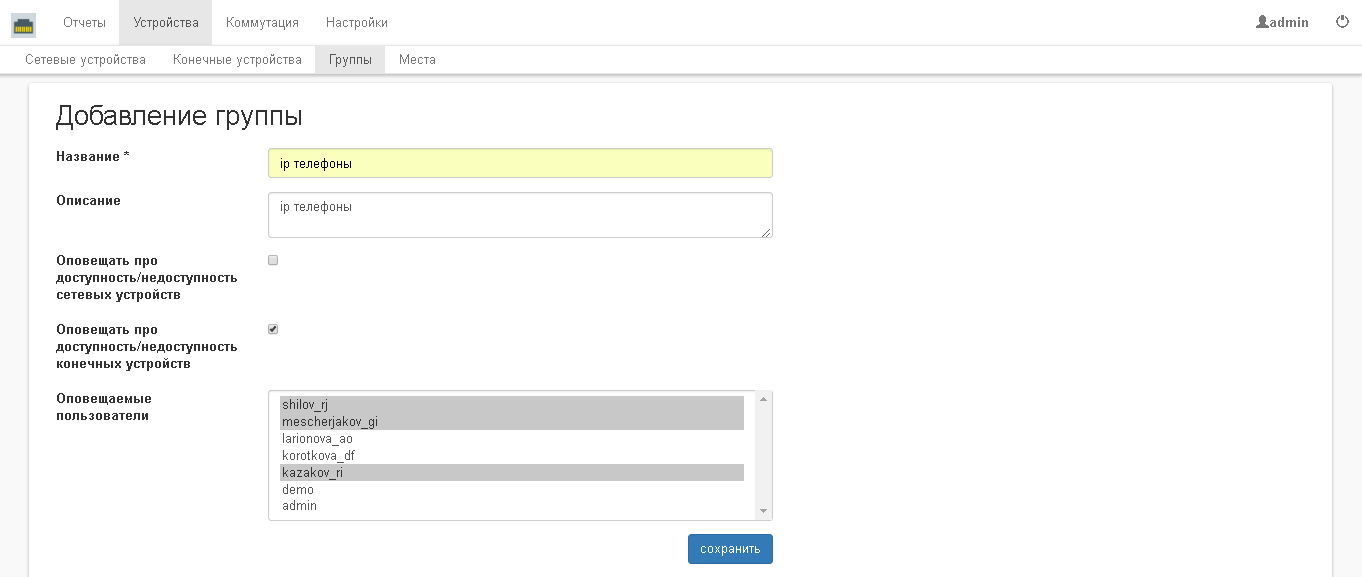
Task: Click the Описание text area
Action: coord(520,215)
